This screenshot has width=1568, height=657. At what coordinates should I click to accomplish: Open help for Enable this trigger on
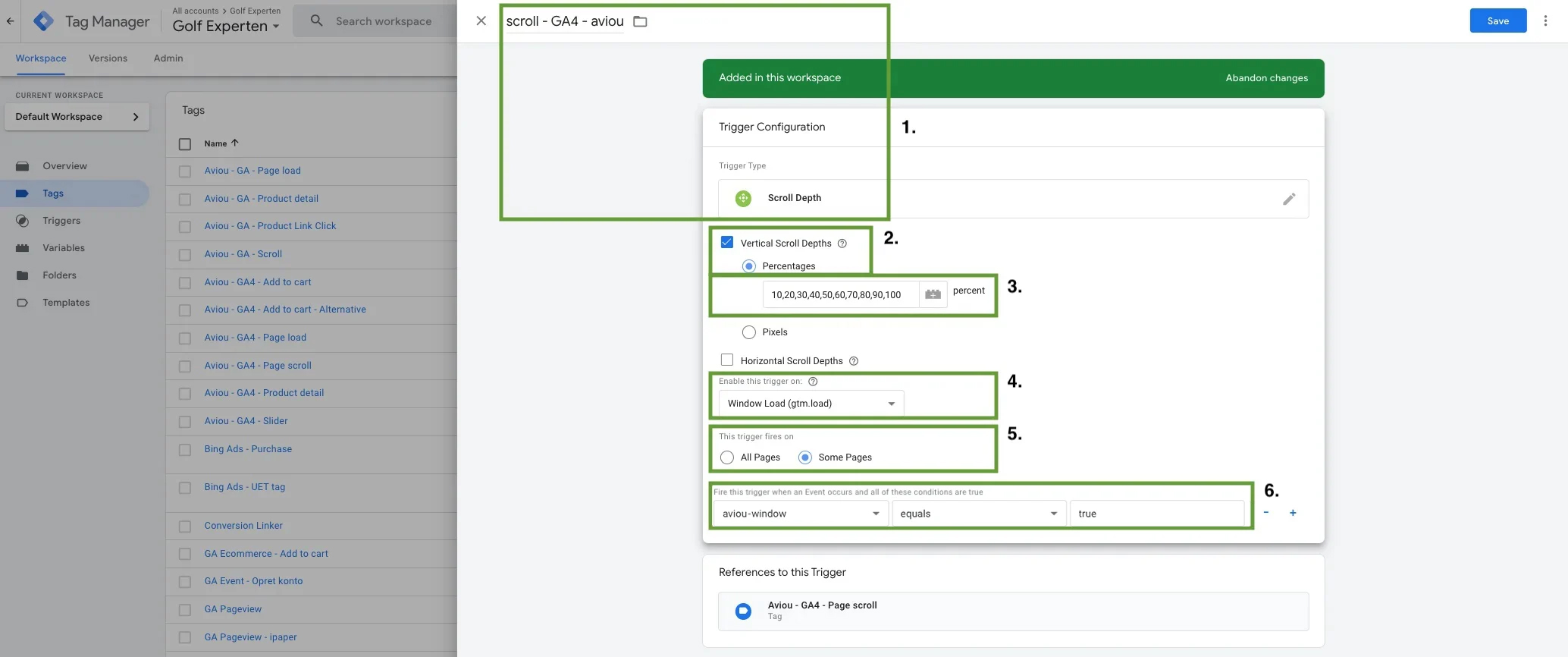pos(813,382)
